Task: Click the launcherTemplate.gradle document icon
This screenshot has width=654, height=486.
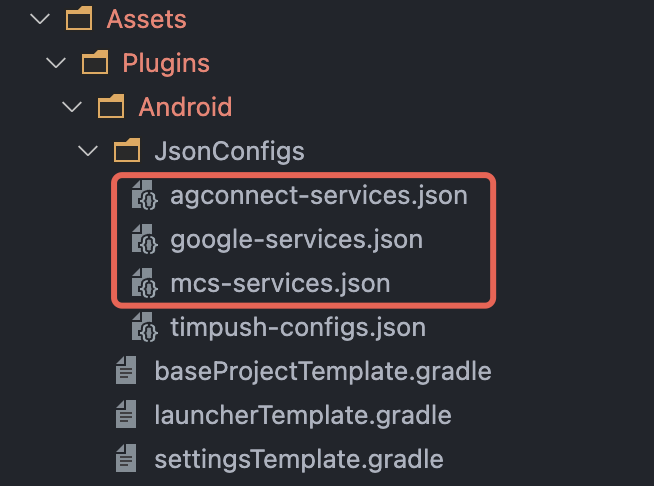Action: [126, 415]
